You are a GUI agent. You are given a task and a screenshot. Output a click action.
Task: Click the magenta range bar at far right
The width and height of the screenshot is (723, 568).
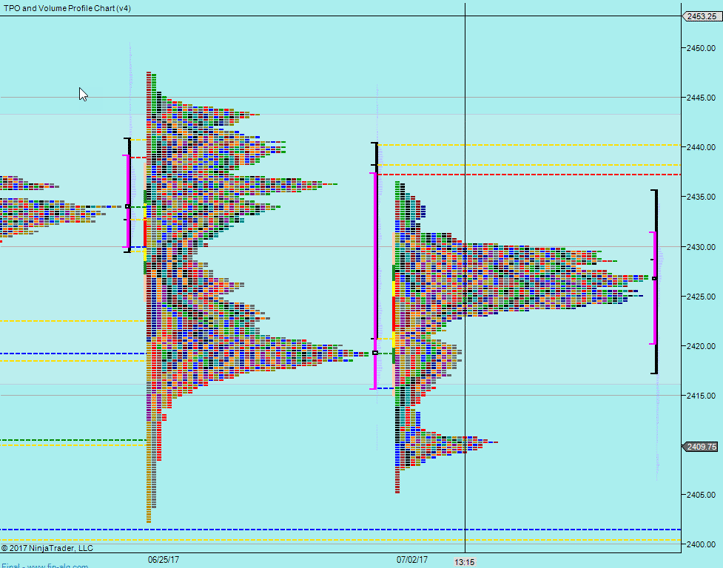pyautogui.click(x=654, y=290)
